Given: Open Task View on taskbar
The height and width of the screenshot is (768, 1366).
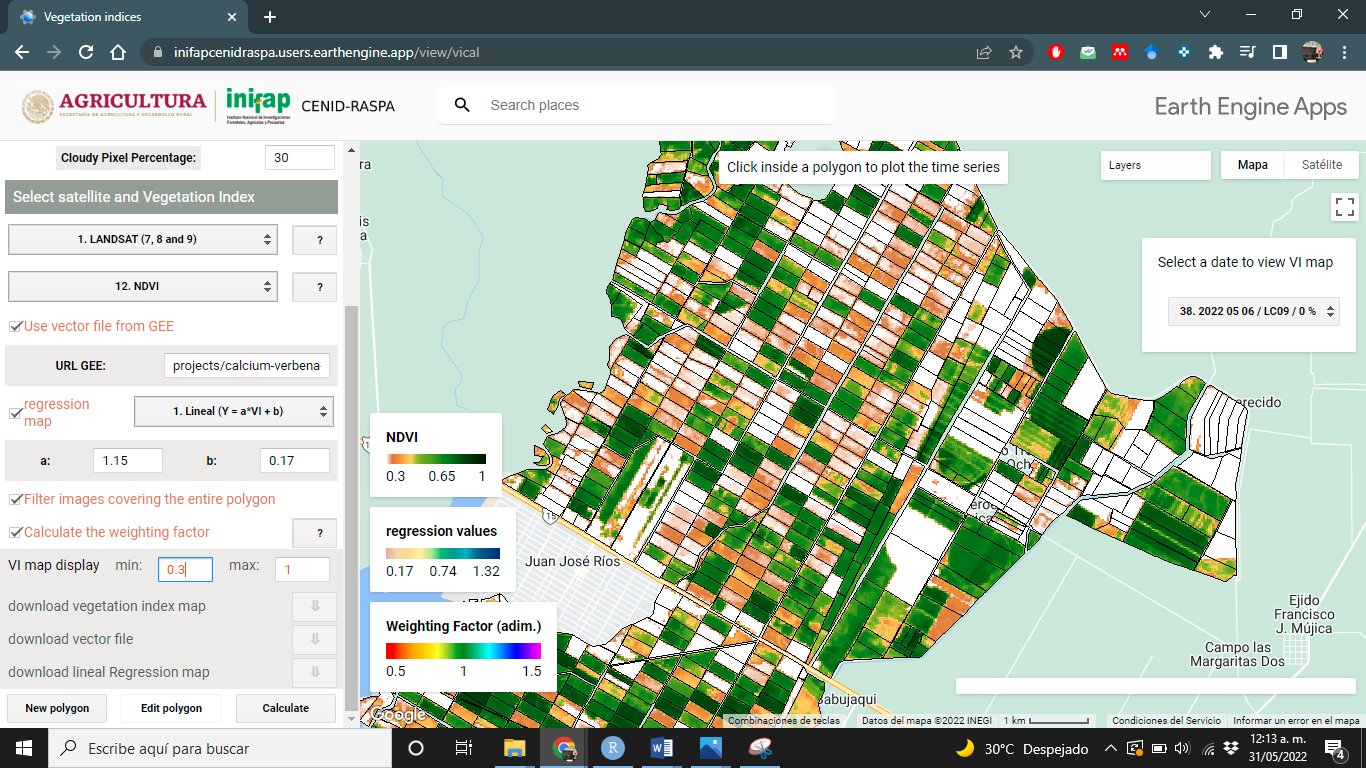Looking at the screenshot, I should point(464,748).
